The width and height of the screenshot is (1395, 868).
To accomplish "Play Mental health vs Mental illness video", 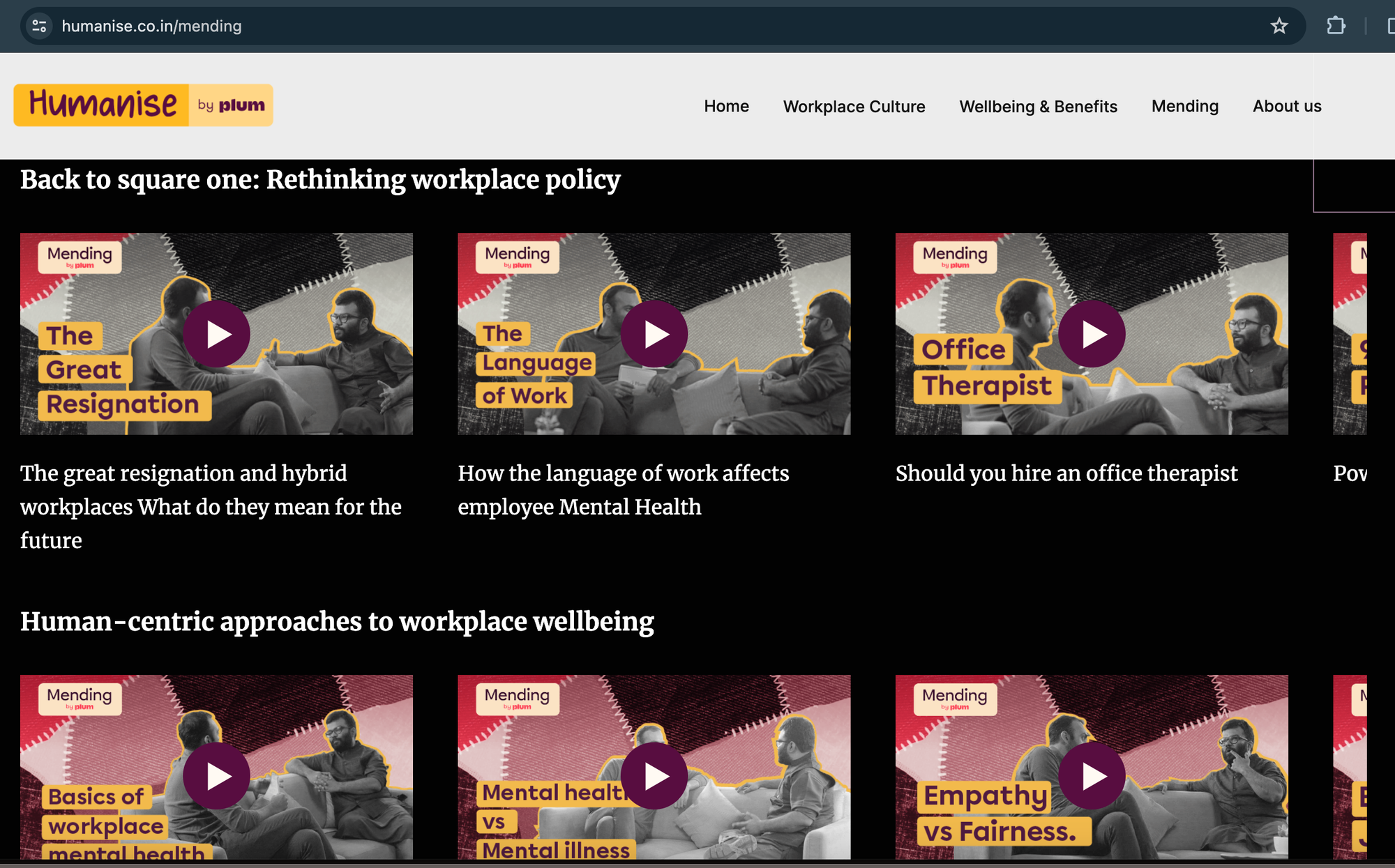I will coord(654,775).
